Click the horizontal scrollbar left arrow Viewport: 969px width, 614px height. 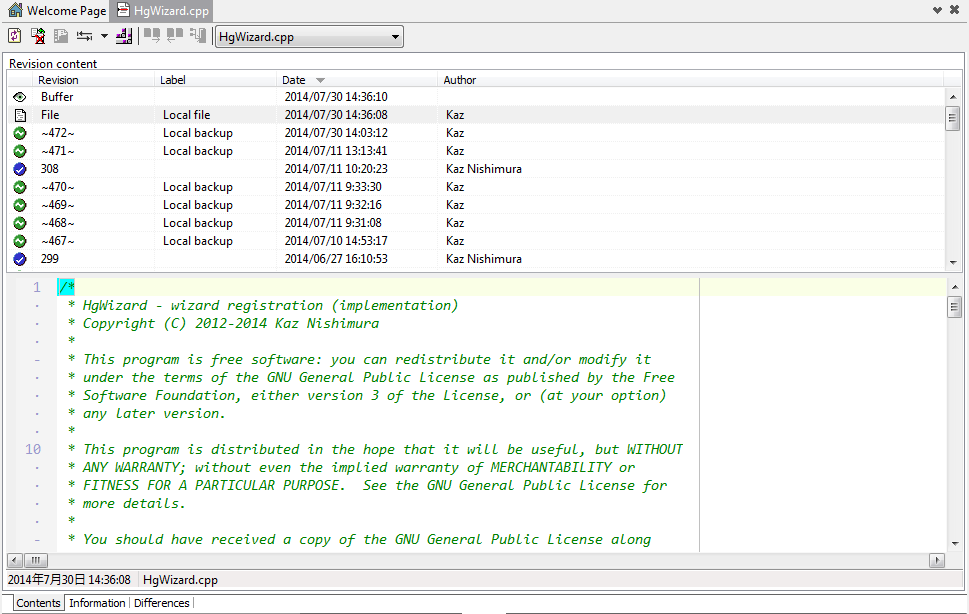click(x=15, y=560)
